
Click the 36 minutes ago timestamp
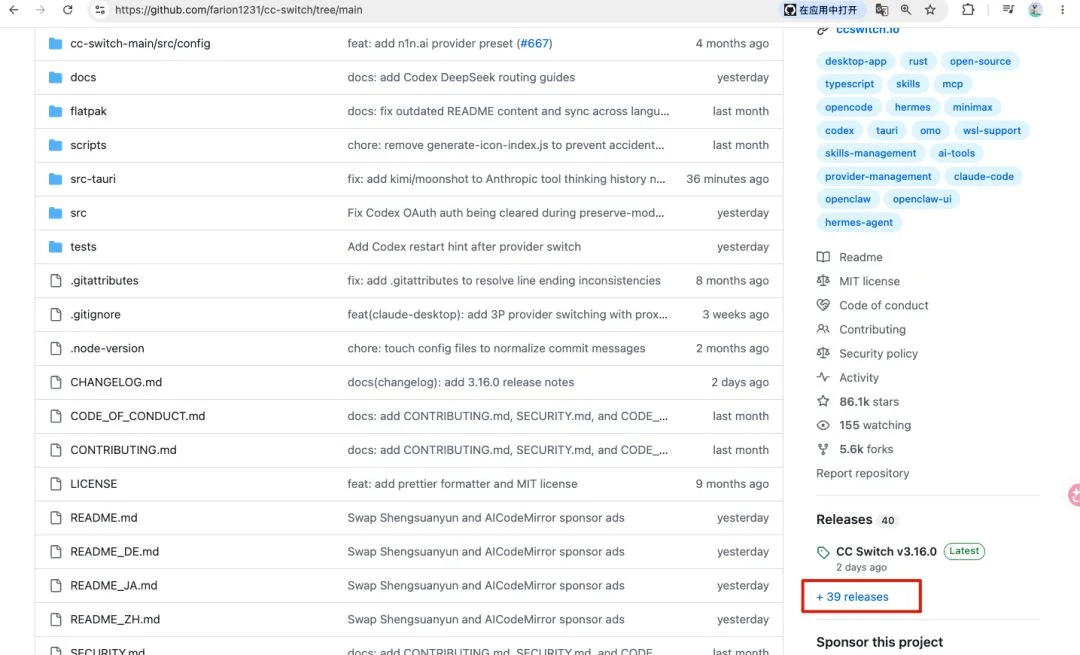[x=727, y=179]
